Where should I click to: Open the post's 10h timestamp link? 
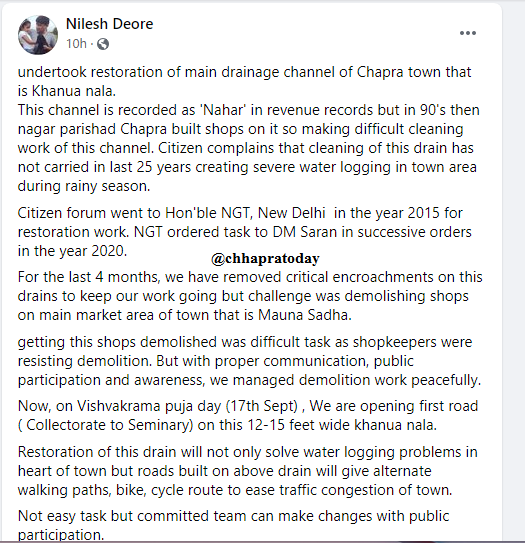(76, 44)
